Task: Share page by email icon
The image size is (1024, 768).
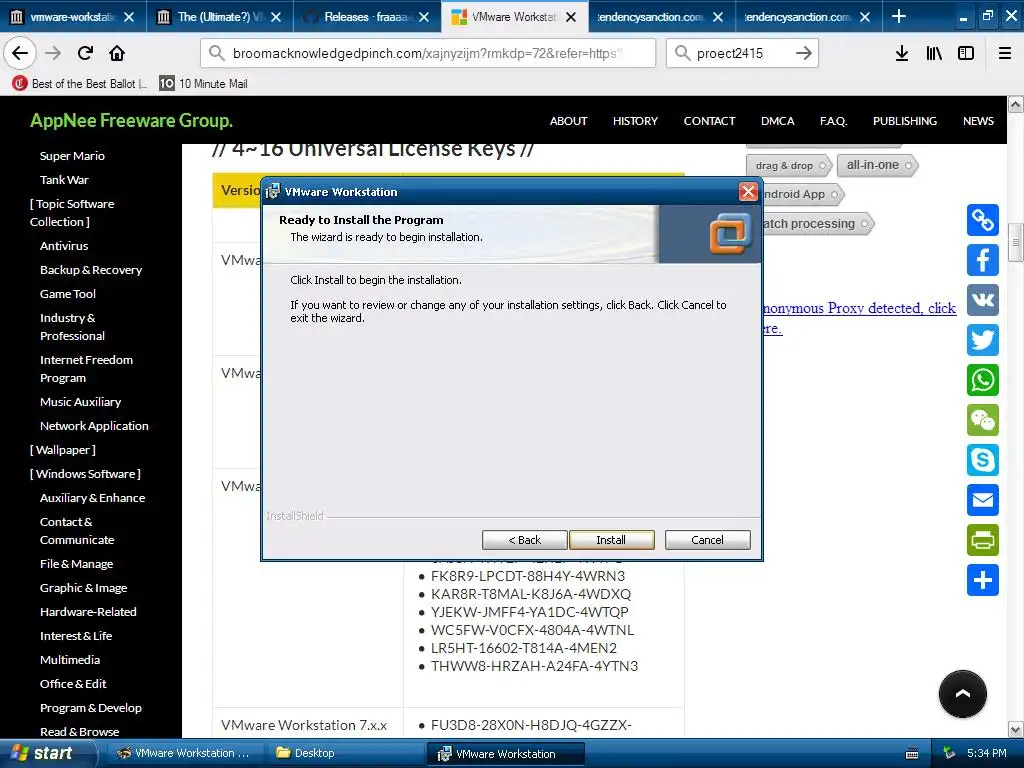Action: [x=983, y=500]
